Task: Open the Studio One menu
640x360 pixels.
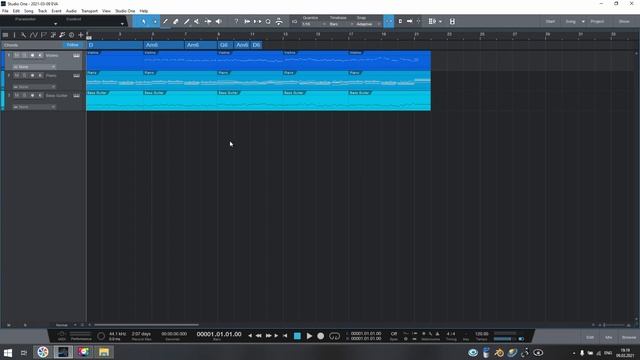Action: [125, 11]
